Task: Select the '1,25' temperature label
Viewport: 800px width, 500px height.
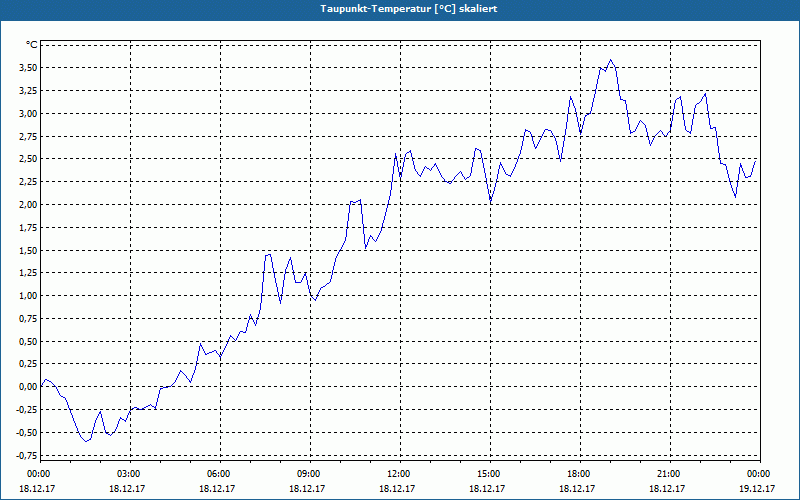Action: coord(29,273)
